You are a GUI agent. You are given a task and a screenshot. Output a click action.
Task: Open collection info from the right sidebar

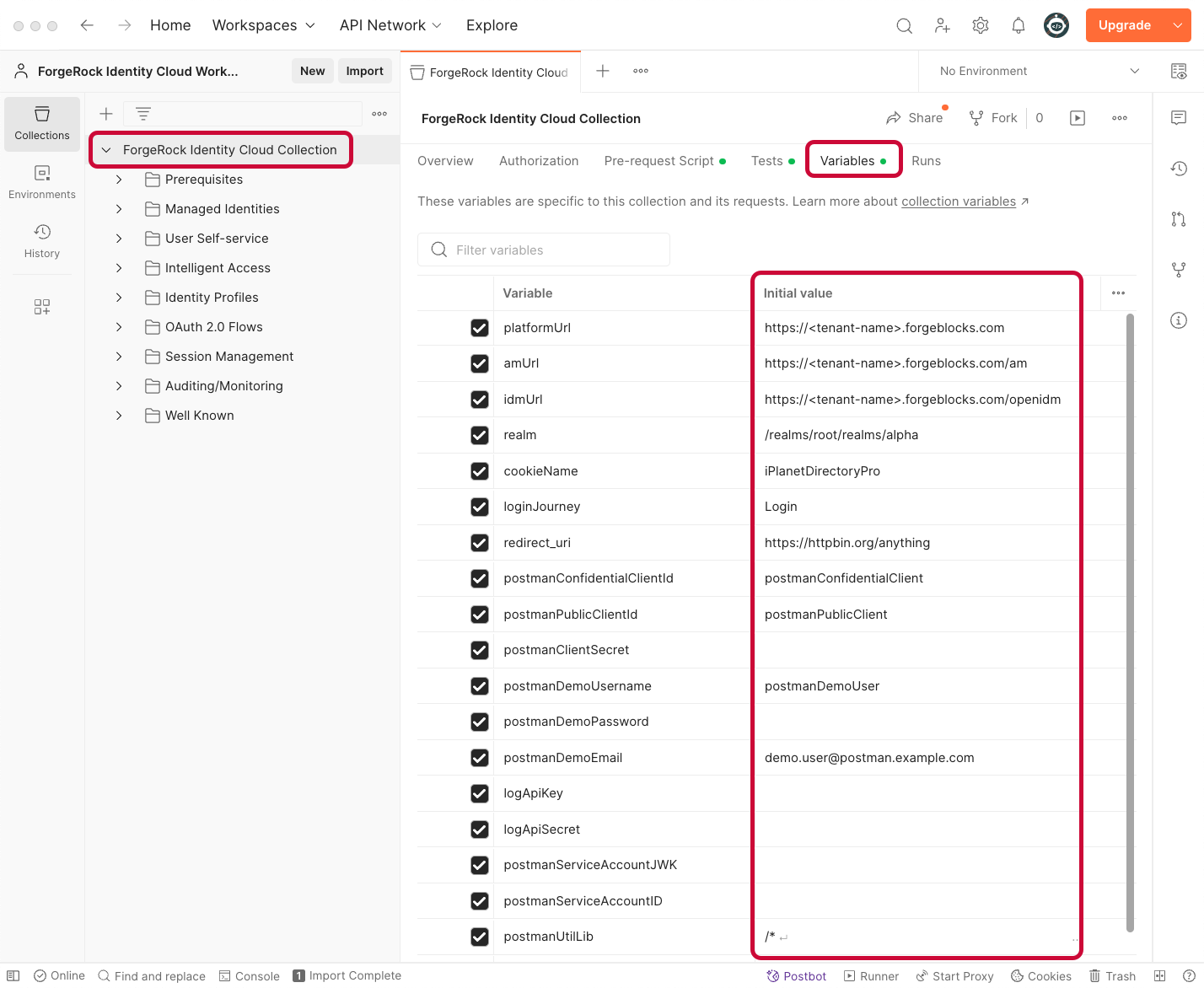pyautogui.click(x=1178, y=320)
